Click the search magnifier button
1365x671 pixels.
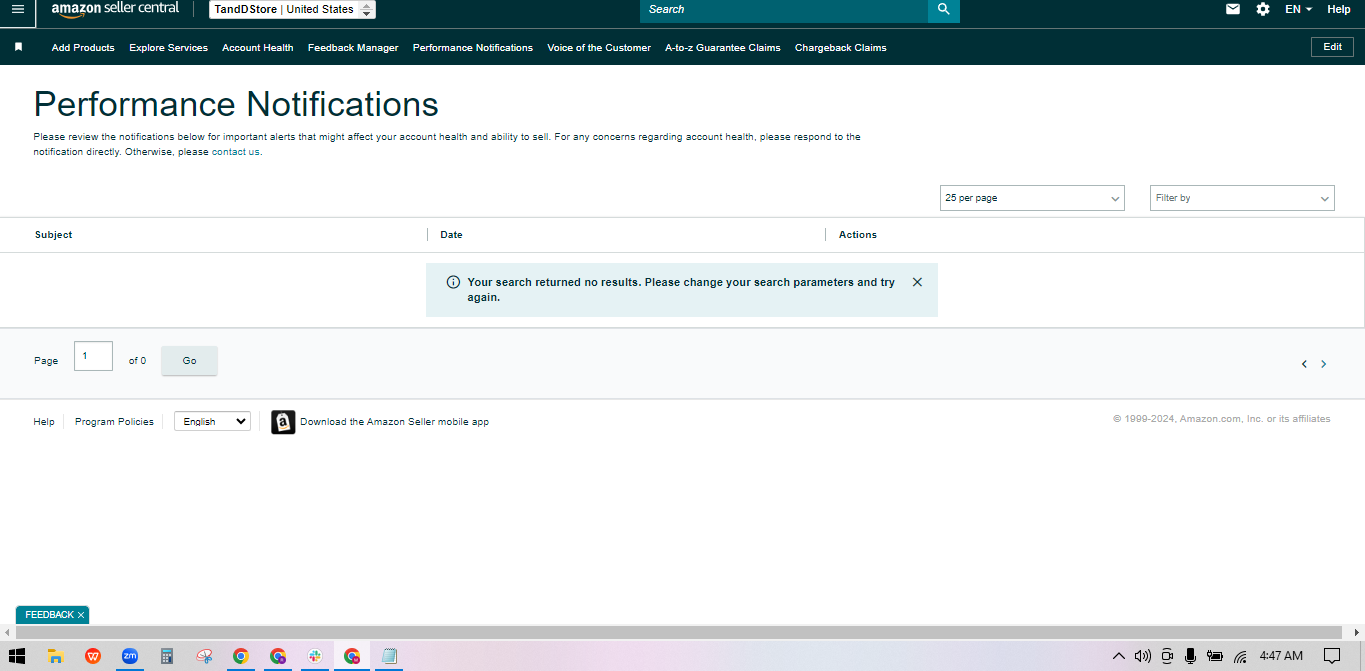coord(944,9)
